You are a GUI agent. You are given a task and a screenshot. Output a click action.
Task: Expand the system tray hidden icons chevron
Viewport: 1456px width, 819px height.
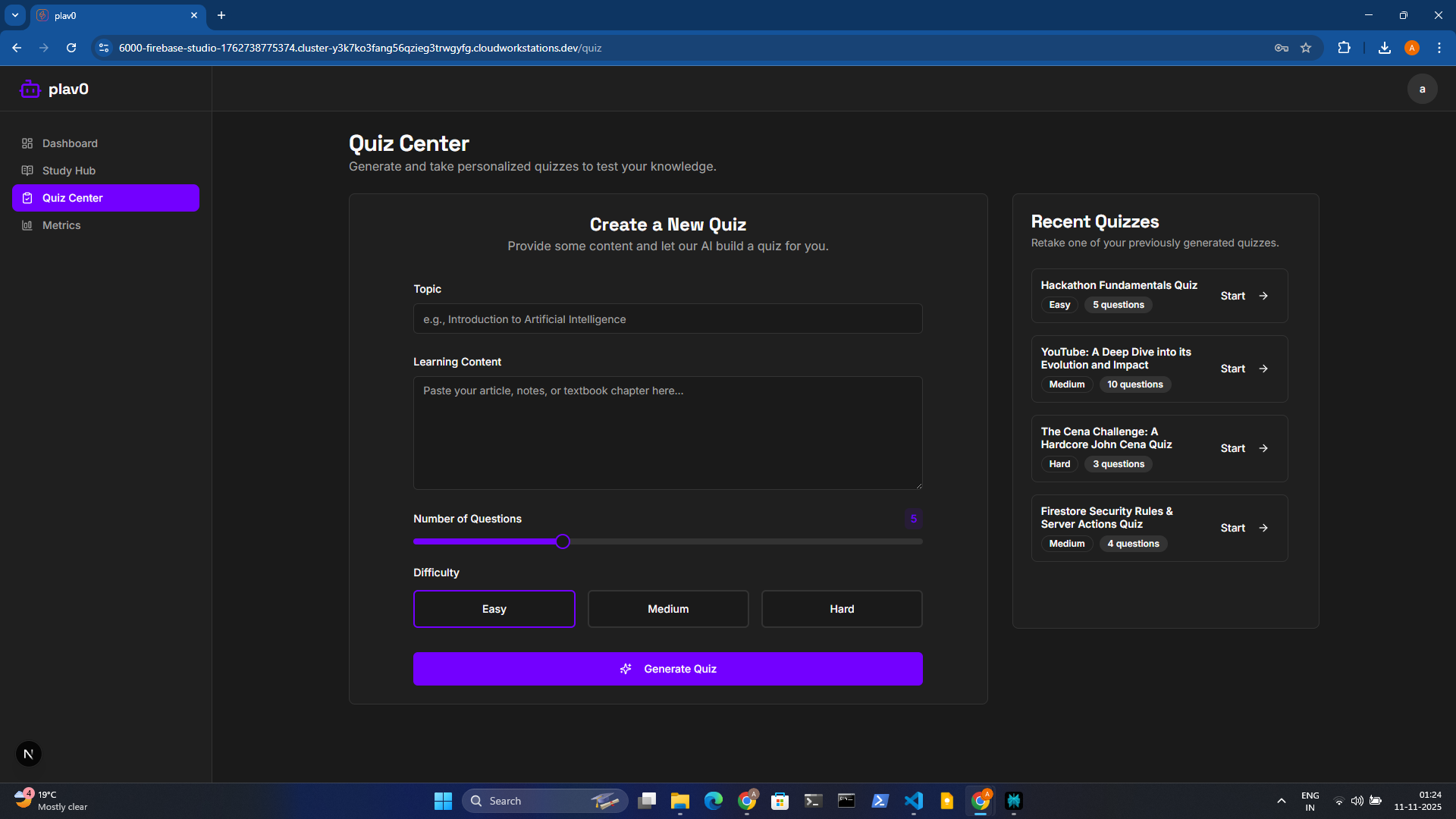click(1281, 801)
